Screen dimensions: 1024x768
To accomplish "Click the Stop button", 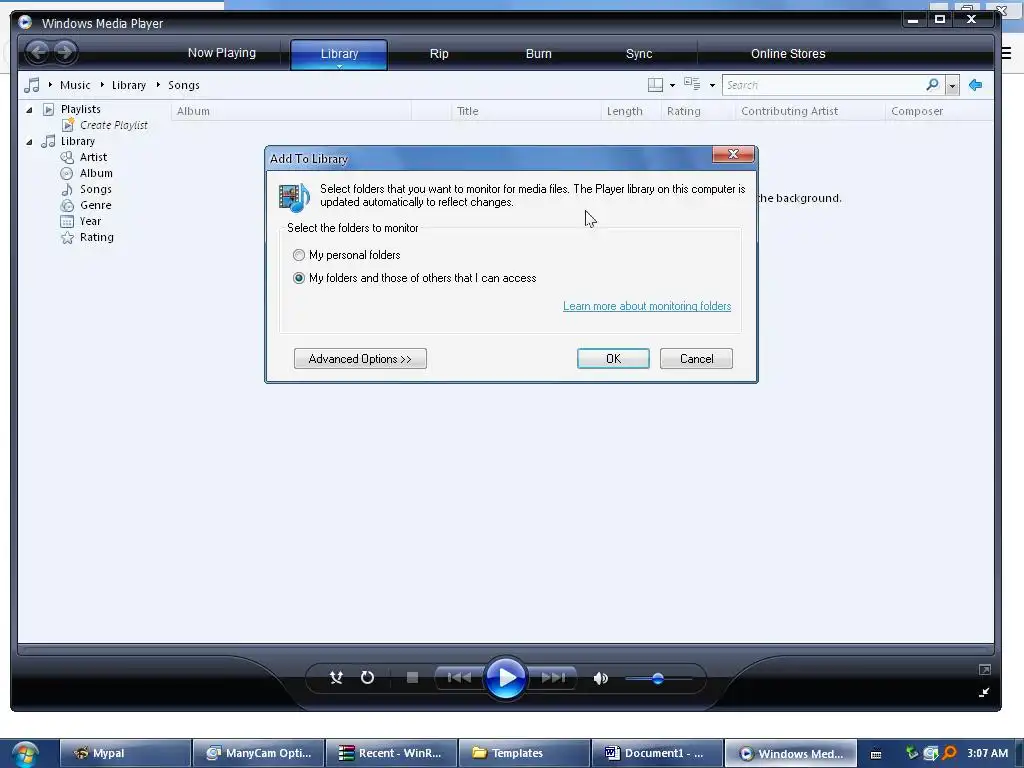I will pos(412,678).
